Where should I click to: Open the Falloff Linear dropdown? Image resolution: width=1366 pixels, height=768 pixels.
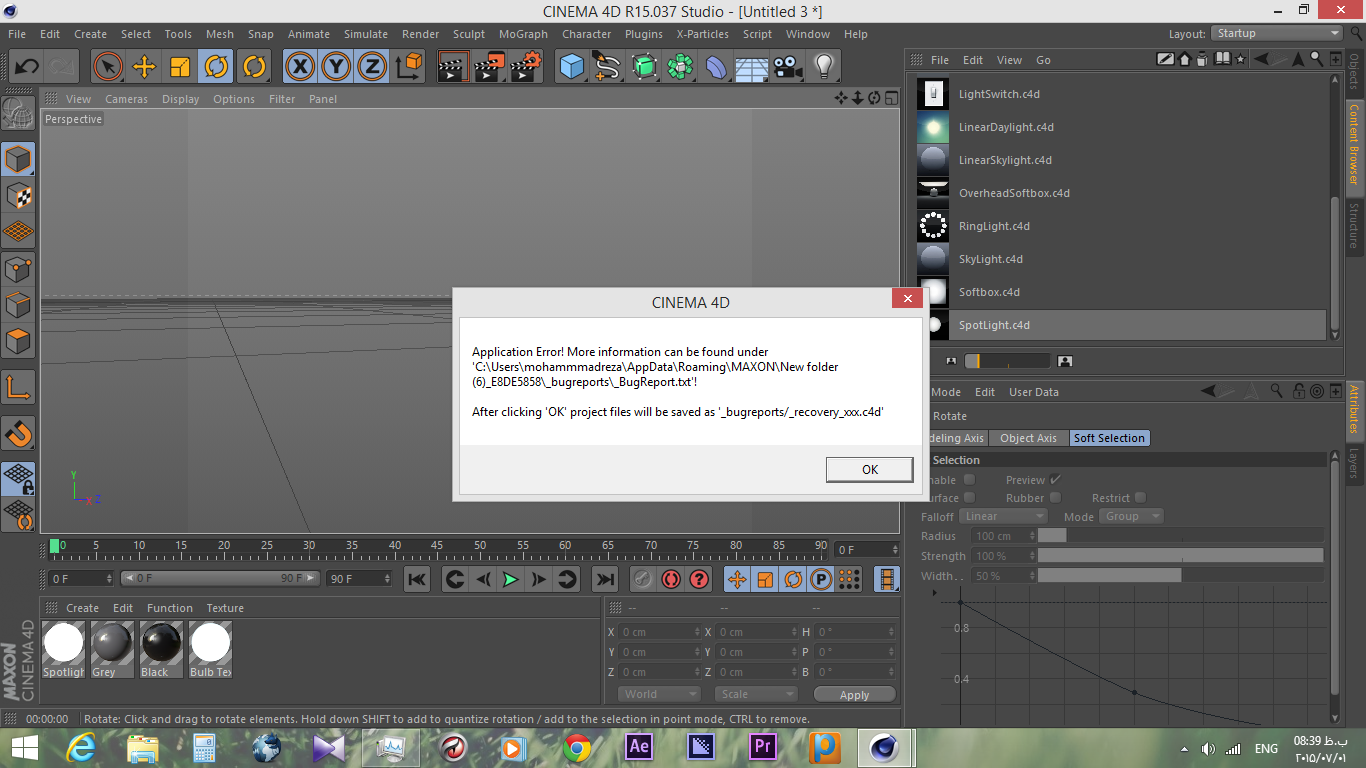coord(1003,516)
